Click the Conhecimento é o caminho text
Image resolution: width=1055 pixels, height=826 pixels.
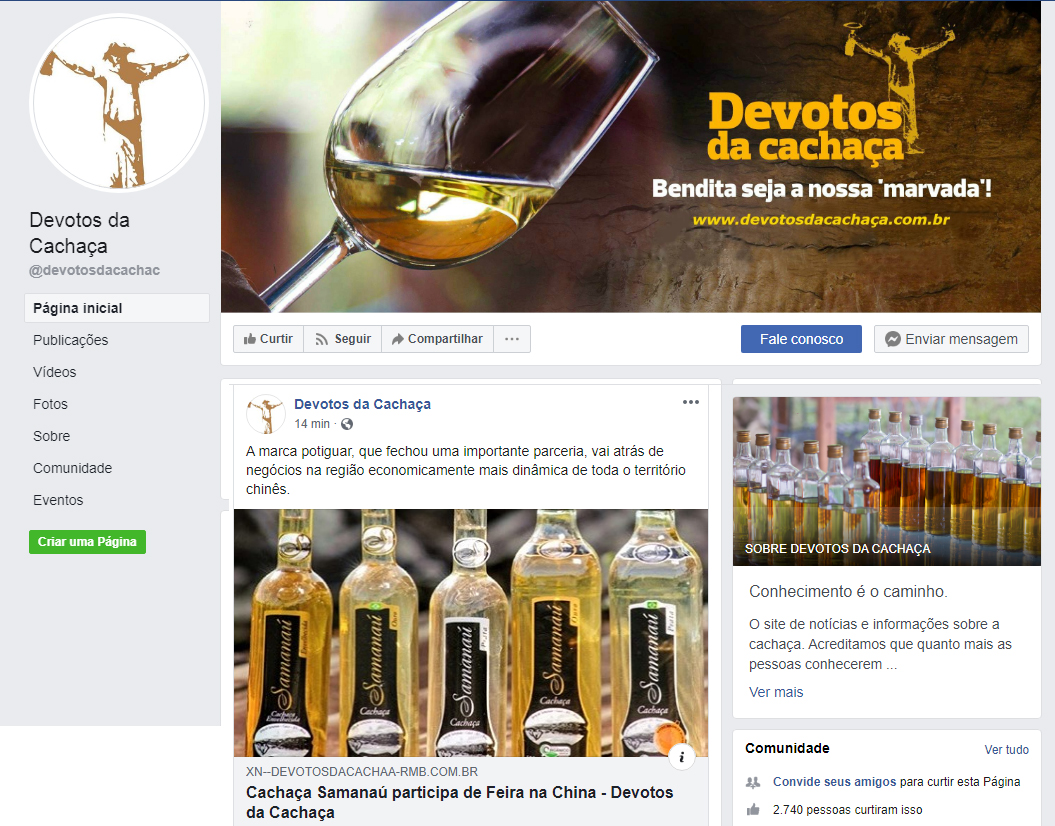click(x=848, y=592)
